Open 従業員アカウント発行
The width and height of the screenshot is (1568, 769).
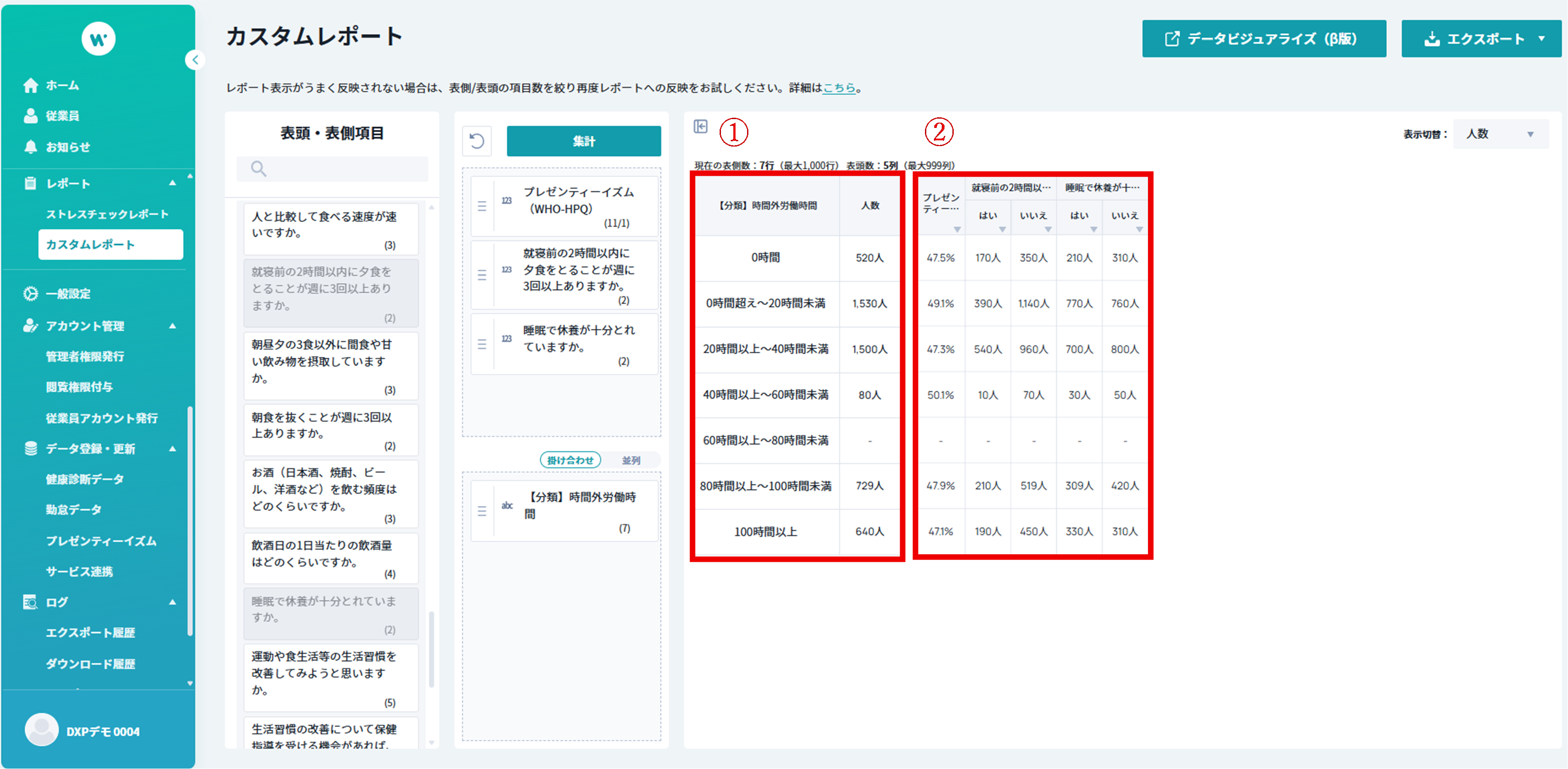pyautogui.click(x=102, y=417)
